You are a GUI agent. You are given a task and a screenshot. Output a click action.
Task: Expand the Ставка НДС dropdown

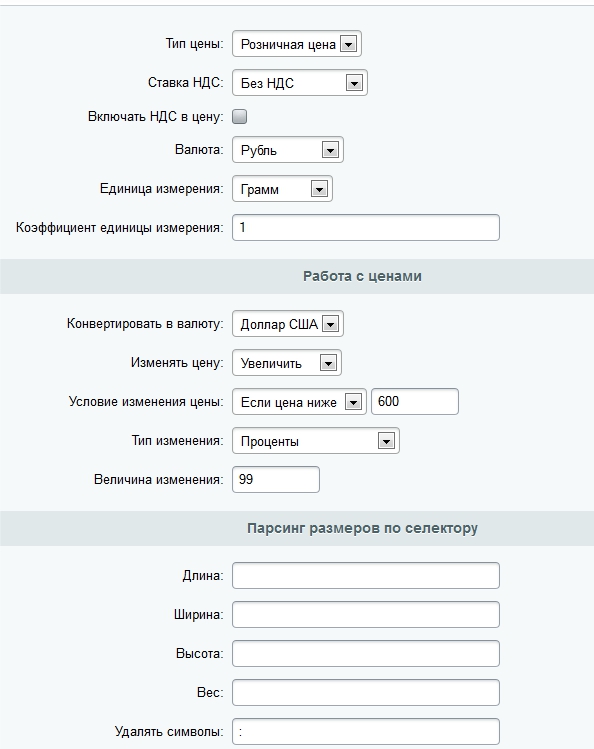(x=299, y=83)
